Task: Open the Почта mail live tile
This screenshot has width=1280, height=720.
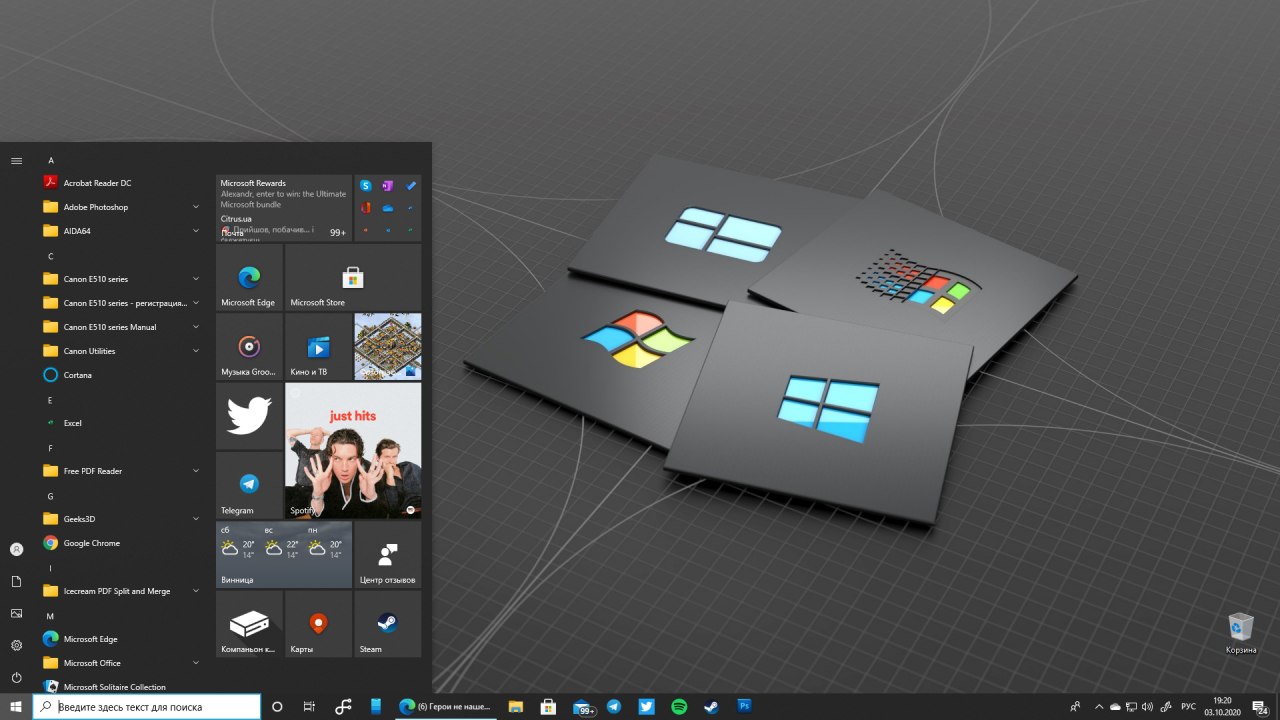Action: (x=284, y=208)
